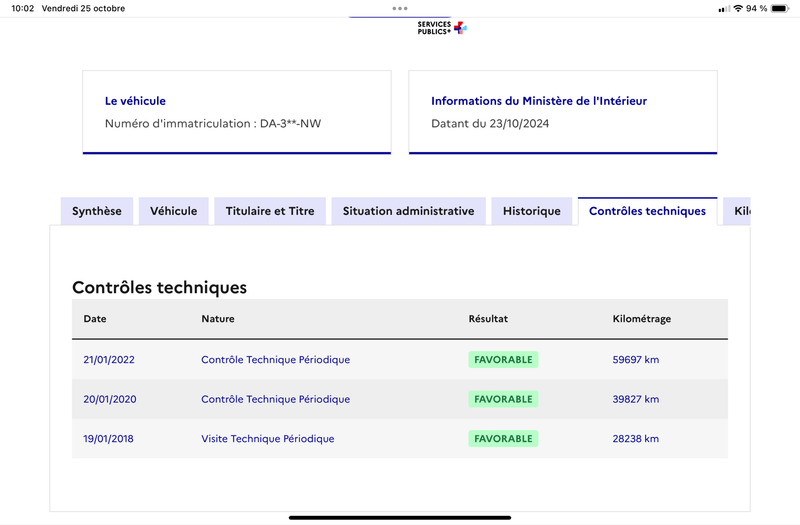Open the three-dot multitasking menu
The height and width of the screenshot is (525, 800).
[400, 8]
